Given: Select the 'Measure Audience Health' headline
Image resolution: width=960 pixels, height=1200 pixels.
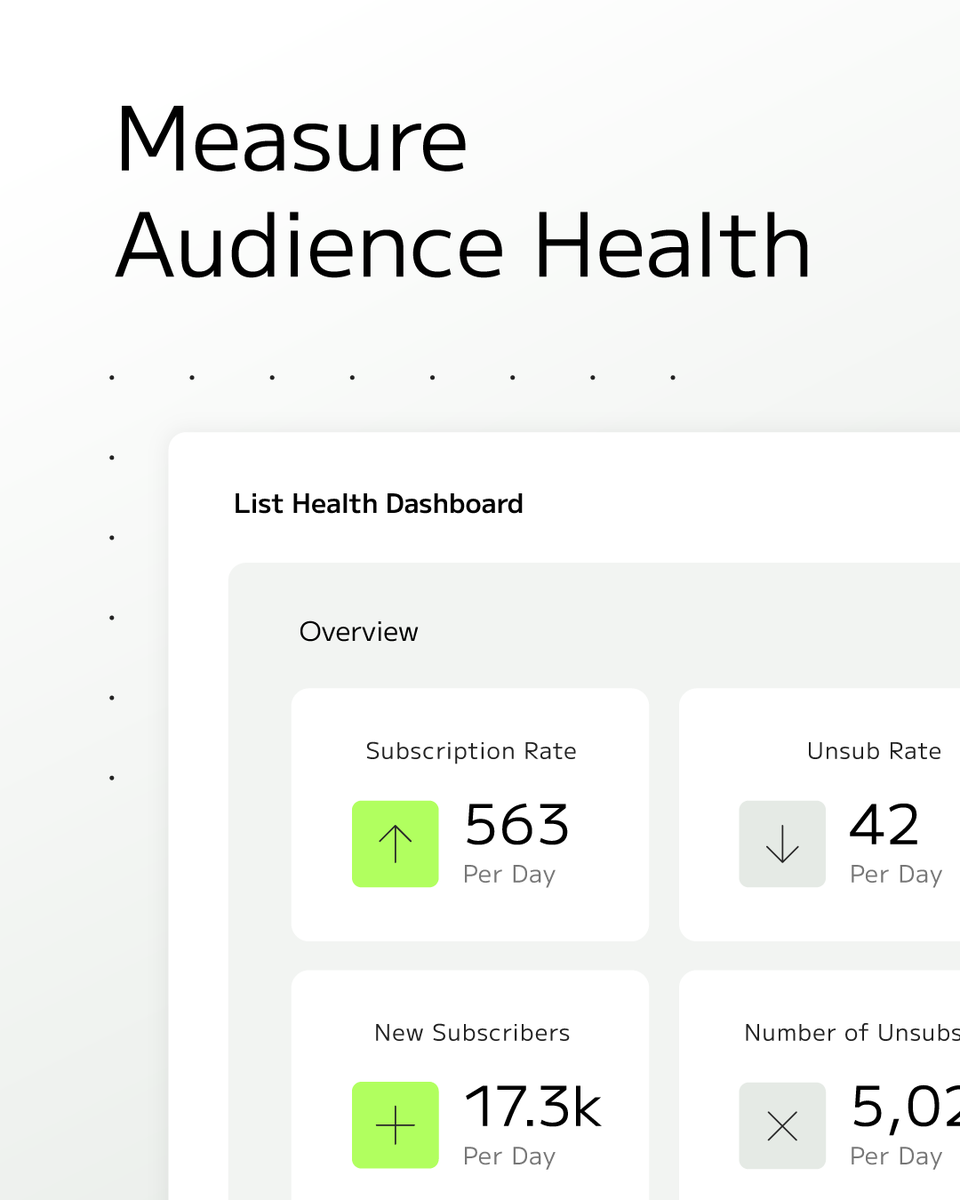Looking at the screenshot, I should click(463, 191).
